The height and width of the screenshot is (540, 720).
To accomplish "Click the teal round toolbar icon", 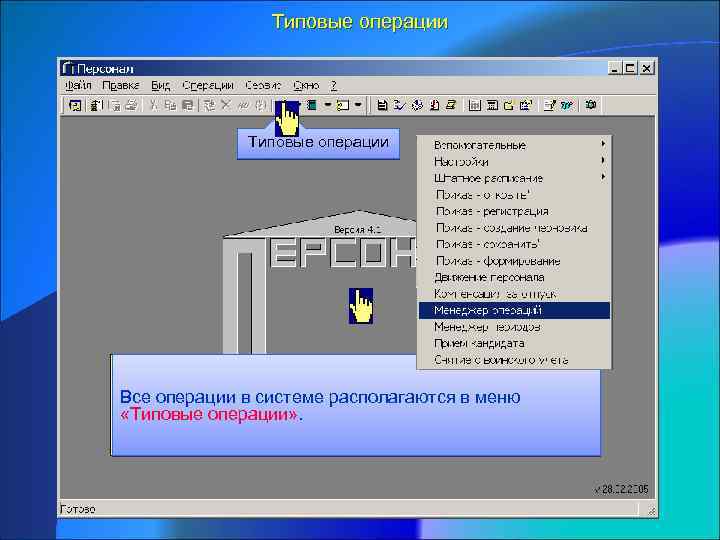I will tap(567, 105).
